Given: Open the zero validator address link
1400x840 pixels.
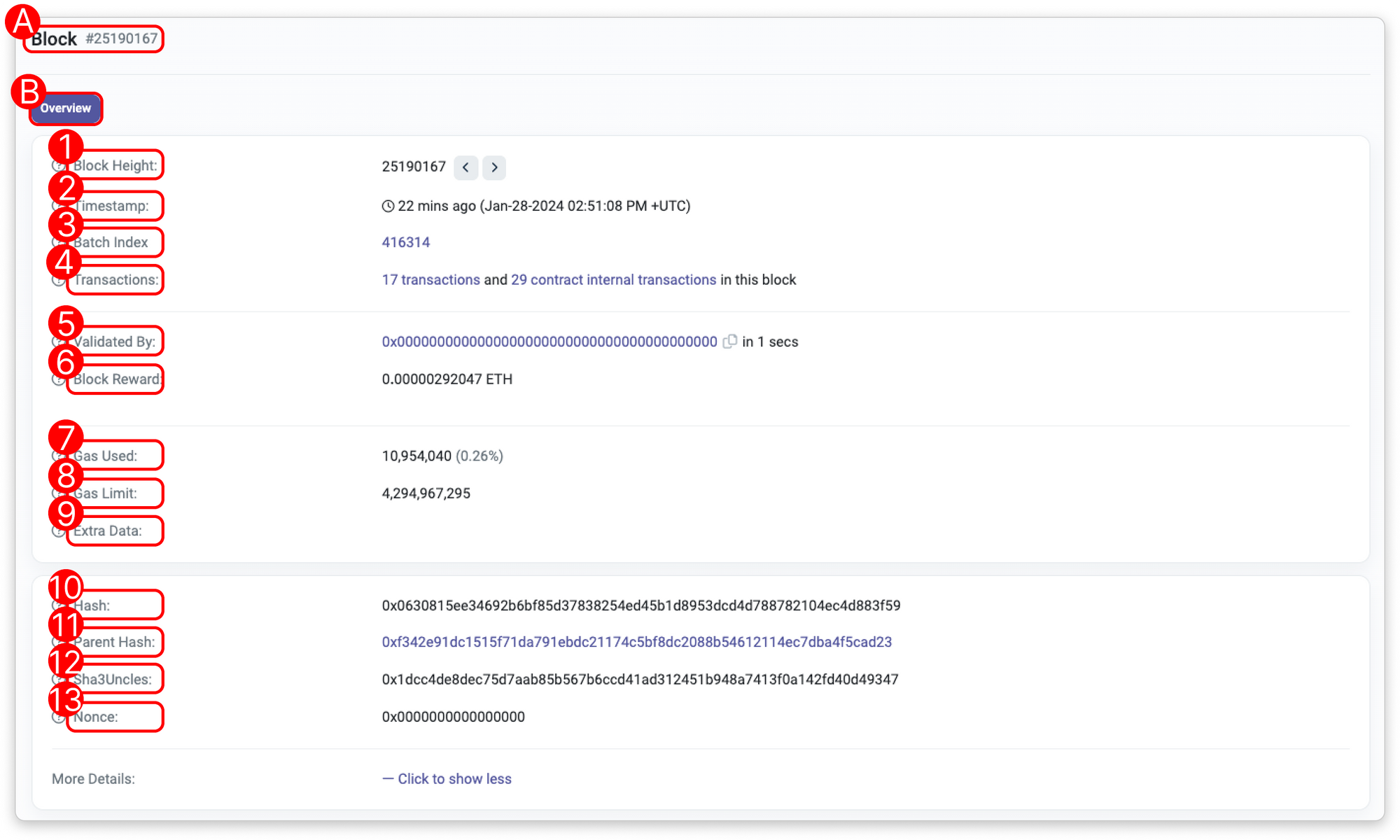Looking at the screenshot, I should click(x=549, y=342).
